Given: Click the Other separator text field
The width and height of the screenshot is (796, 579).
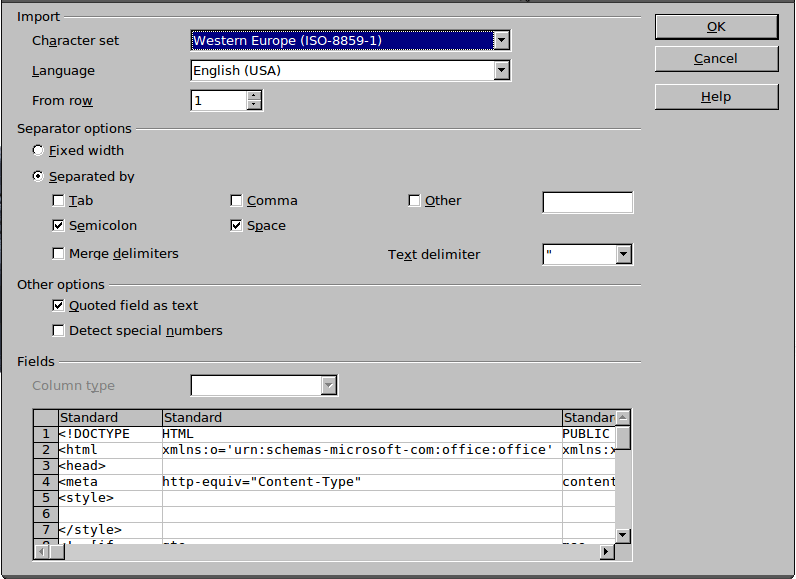Looking at the screenshot, I should [588, 202].
